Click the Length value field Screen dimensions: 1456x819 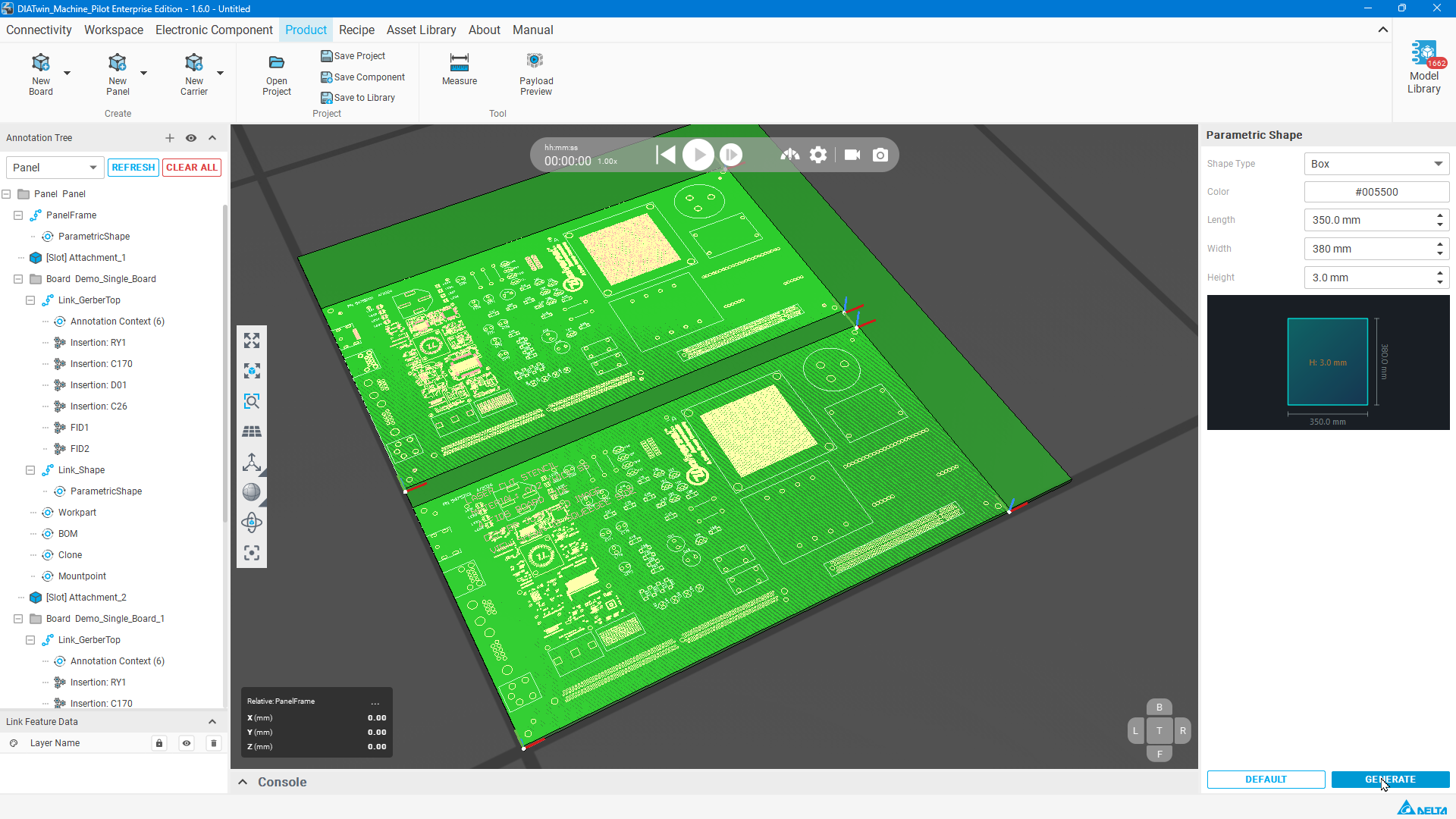(1376, 220)
